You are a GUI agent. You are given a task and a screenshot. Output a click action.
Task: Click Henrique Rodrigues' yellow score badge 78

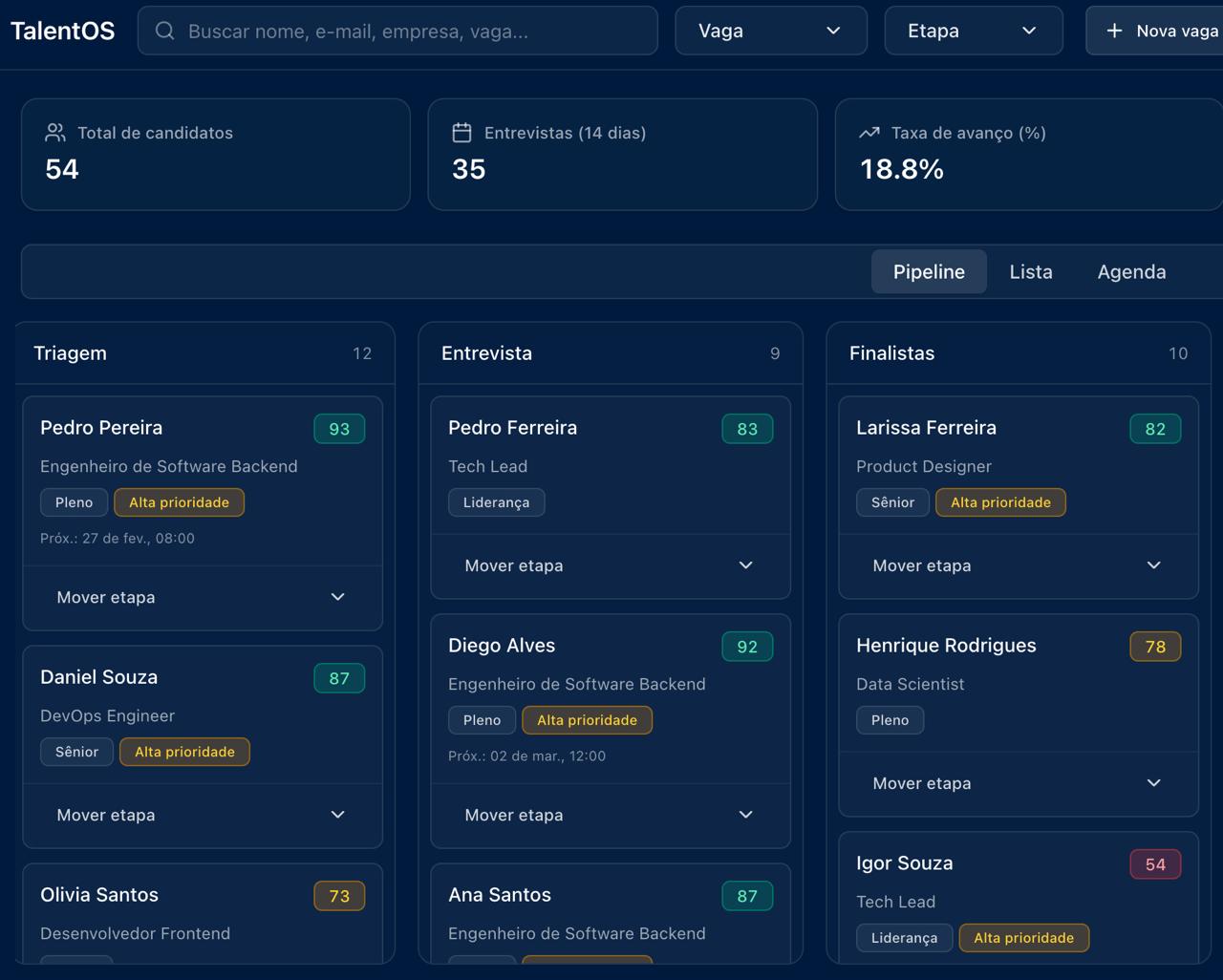tap(1155, 647)
